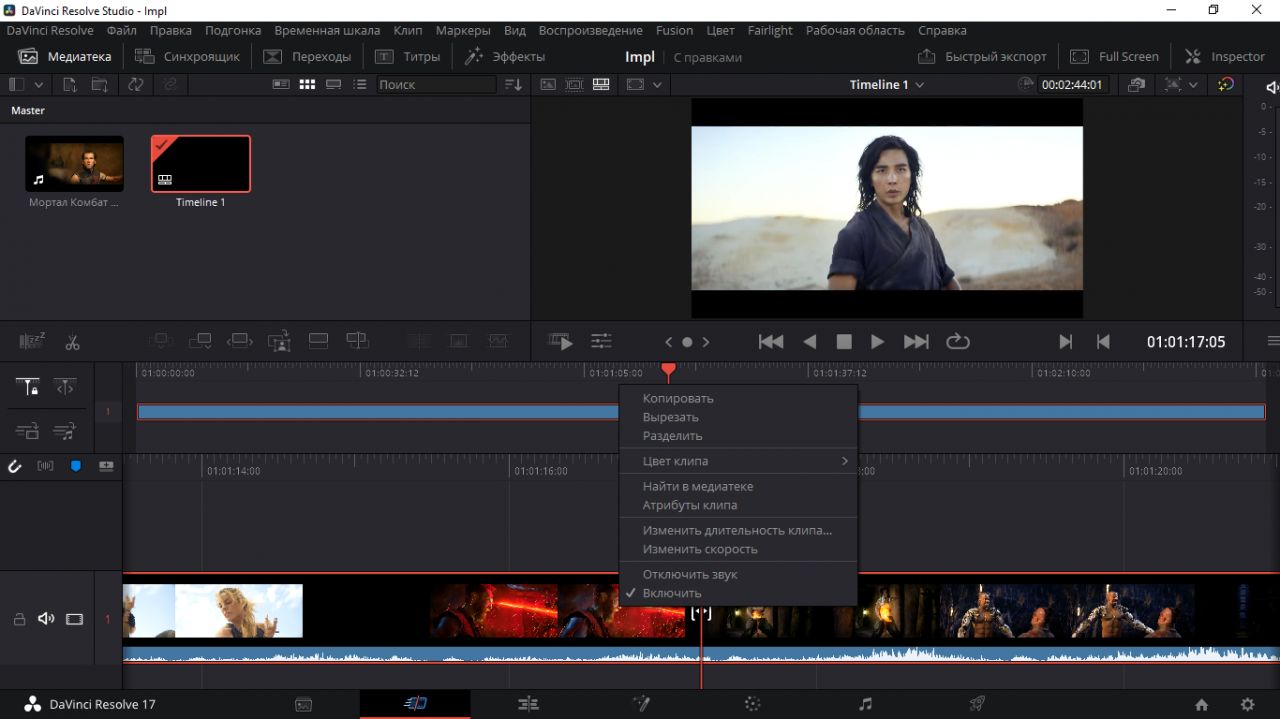
Task: Toggle the video only track option
Action: (x=27, y=431)
